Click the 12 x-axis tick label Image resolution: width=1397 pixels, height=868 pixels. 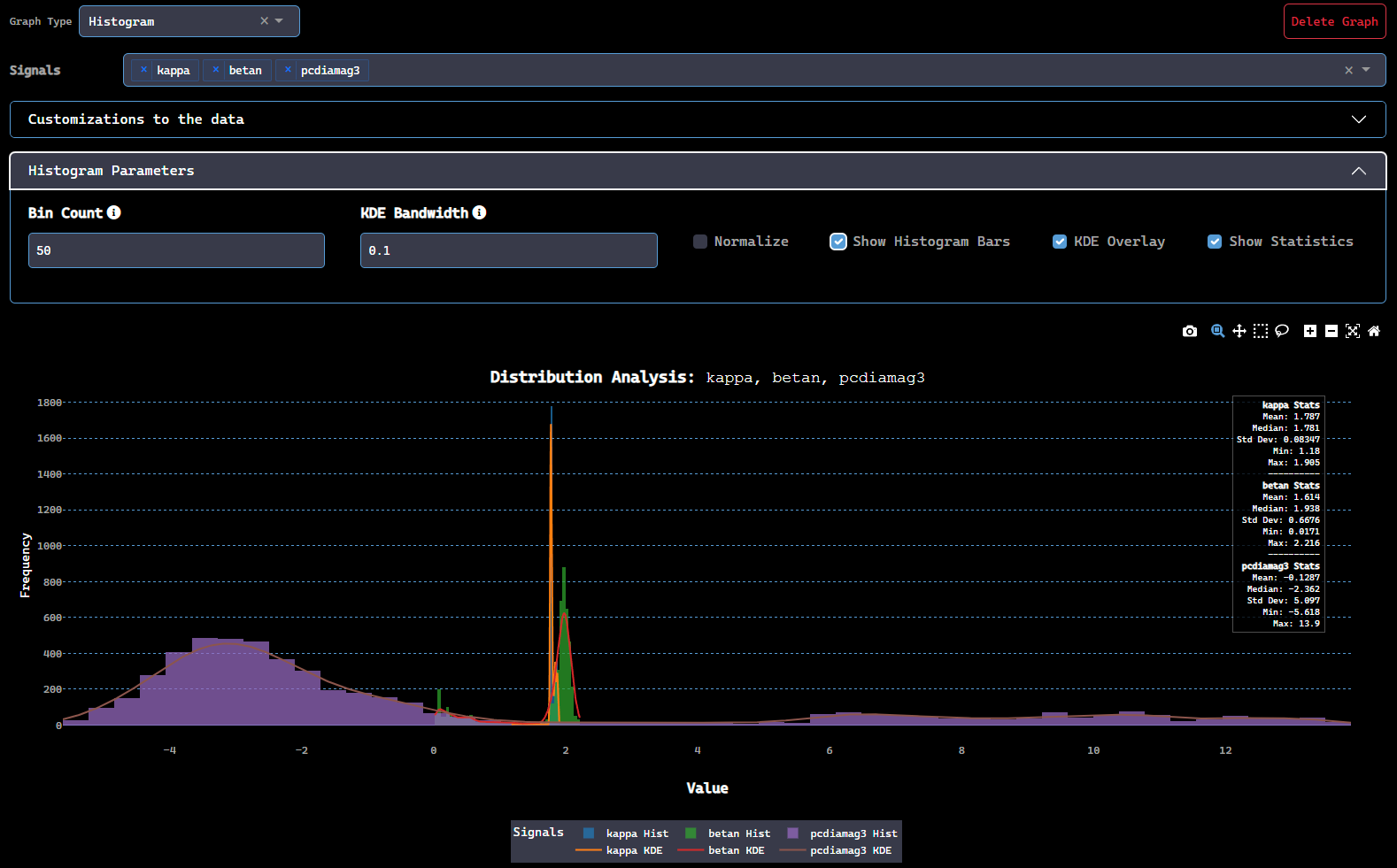point(1225,750)
